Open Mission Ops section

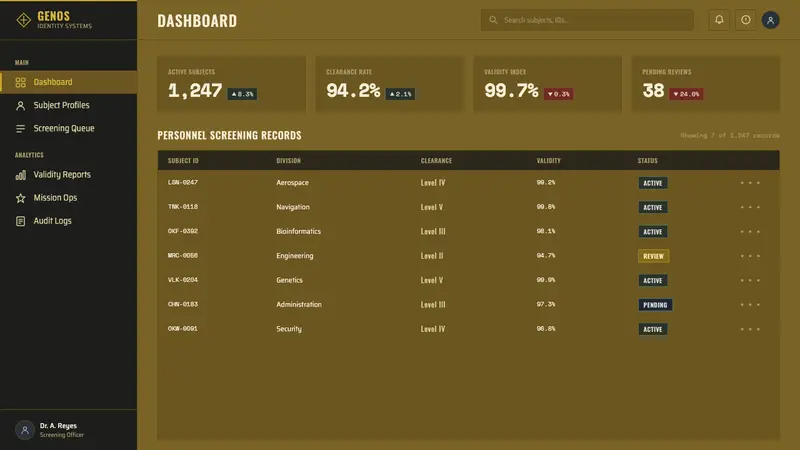(x=68, y=197)
